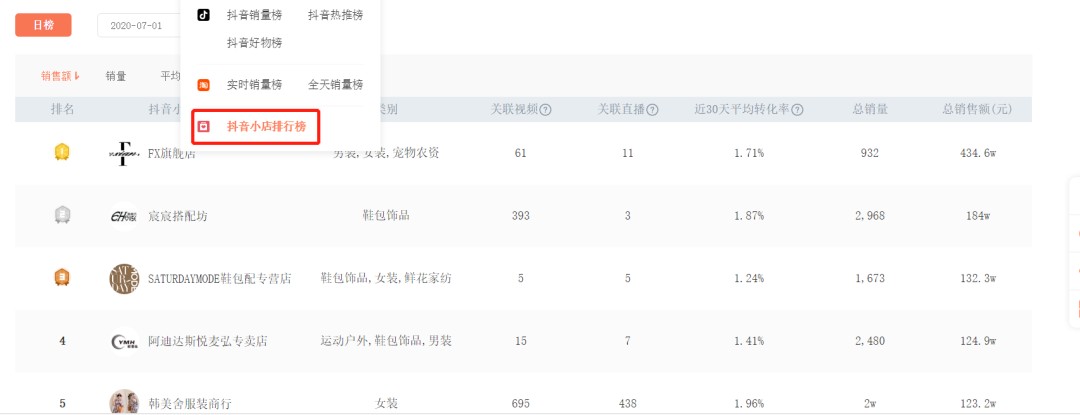Screen dimensions: 1080x415
Task: Click help icon next to 近30天平均转化率
Action: tap(798, 110)
